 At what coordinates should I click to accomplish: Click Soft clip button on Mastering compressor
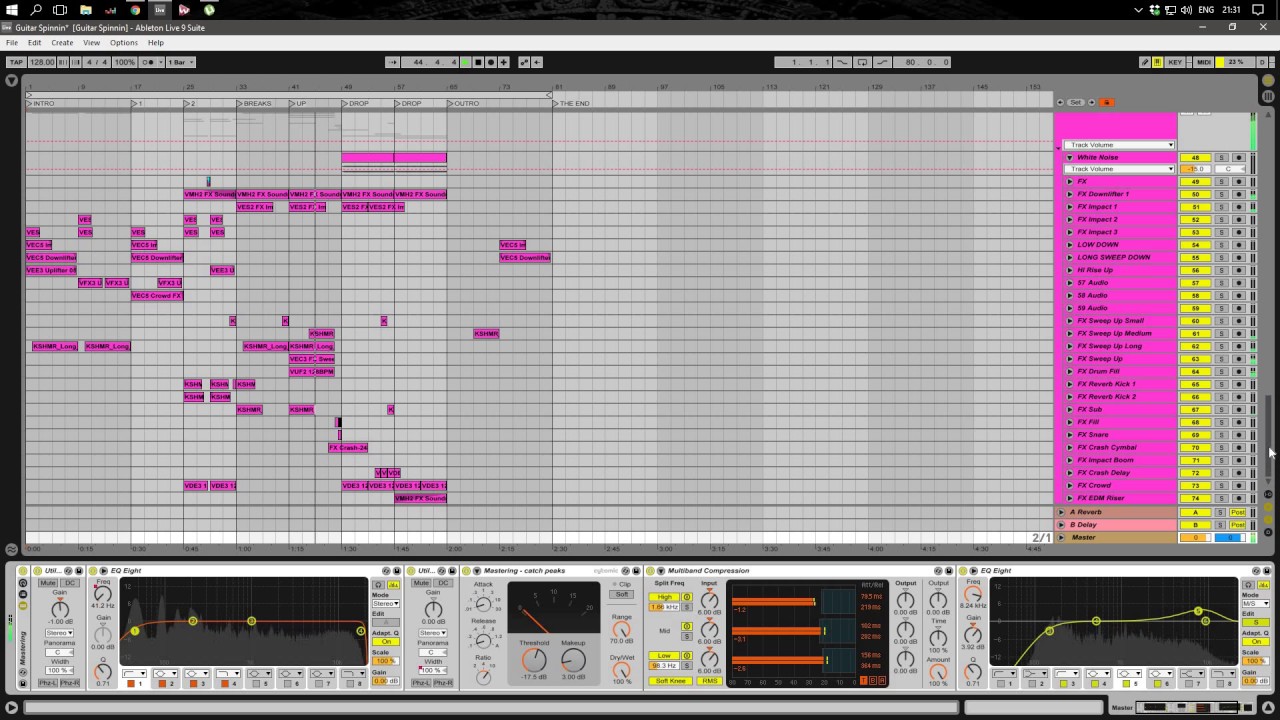point(623,594)
